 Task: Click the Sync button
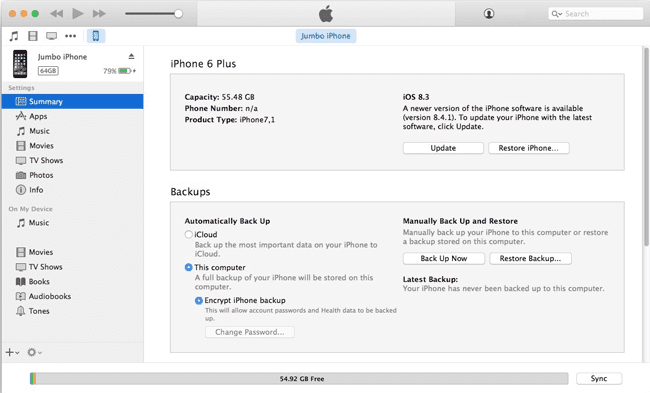[x=599, y=378]
